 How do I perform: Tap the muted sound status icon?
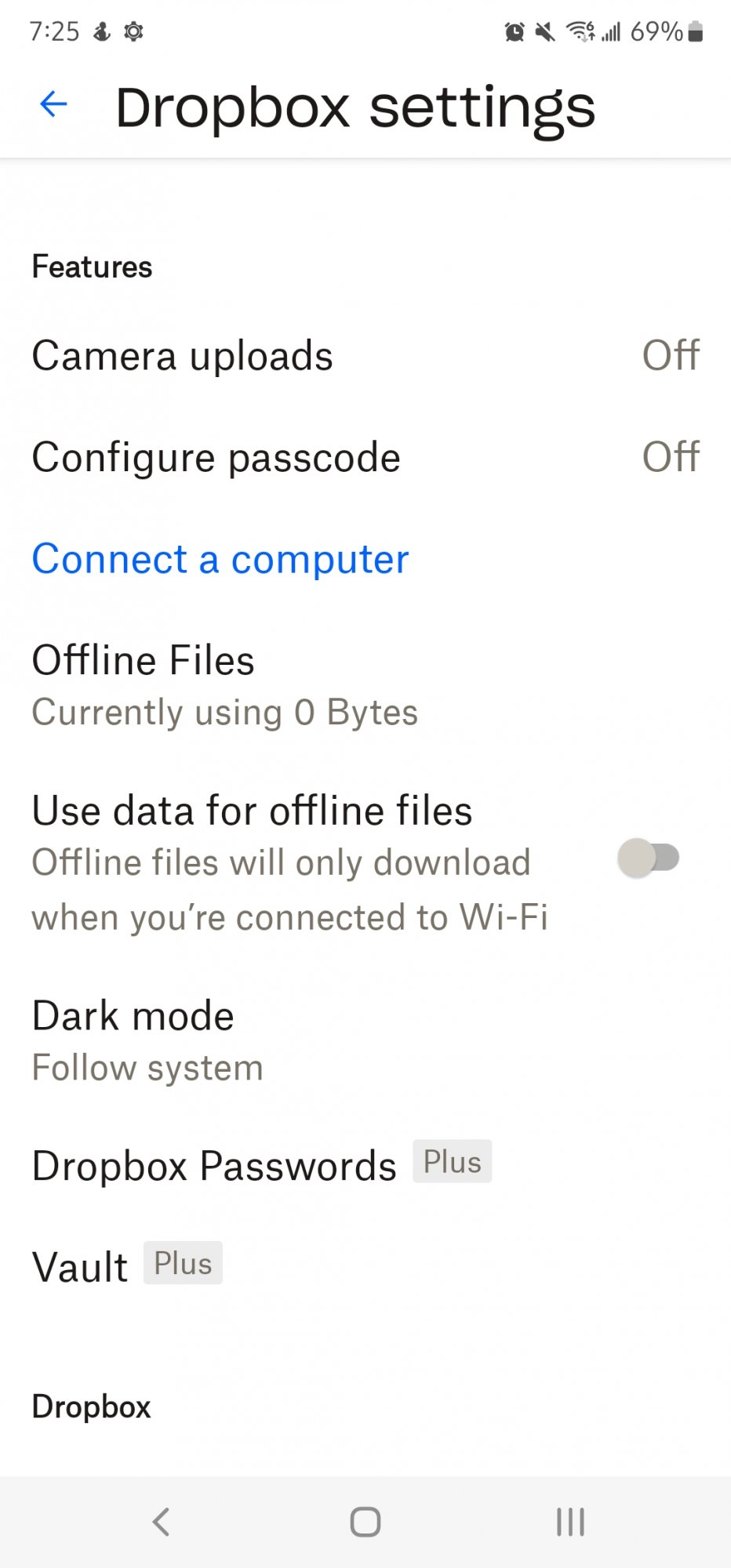pos(545,32)
